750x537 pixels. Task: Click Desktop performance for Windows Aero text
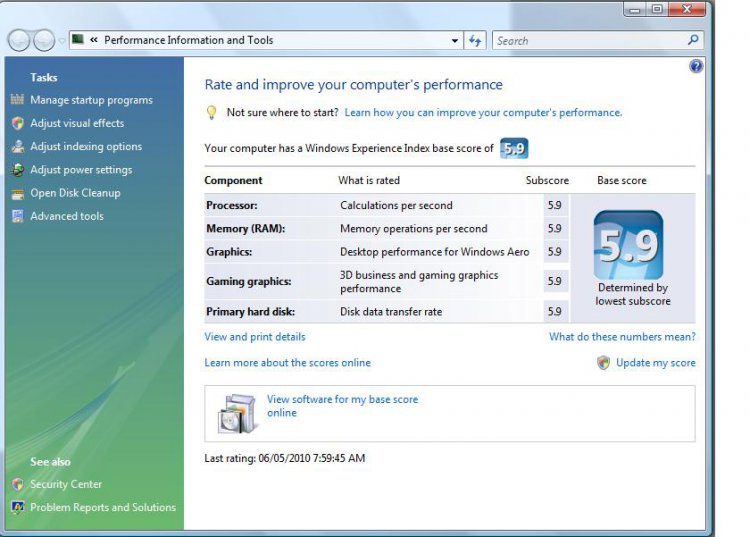(x=435, y=252)
